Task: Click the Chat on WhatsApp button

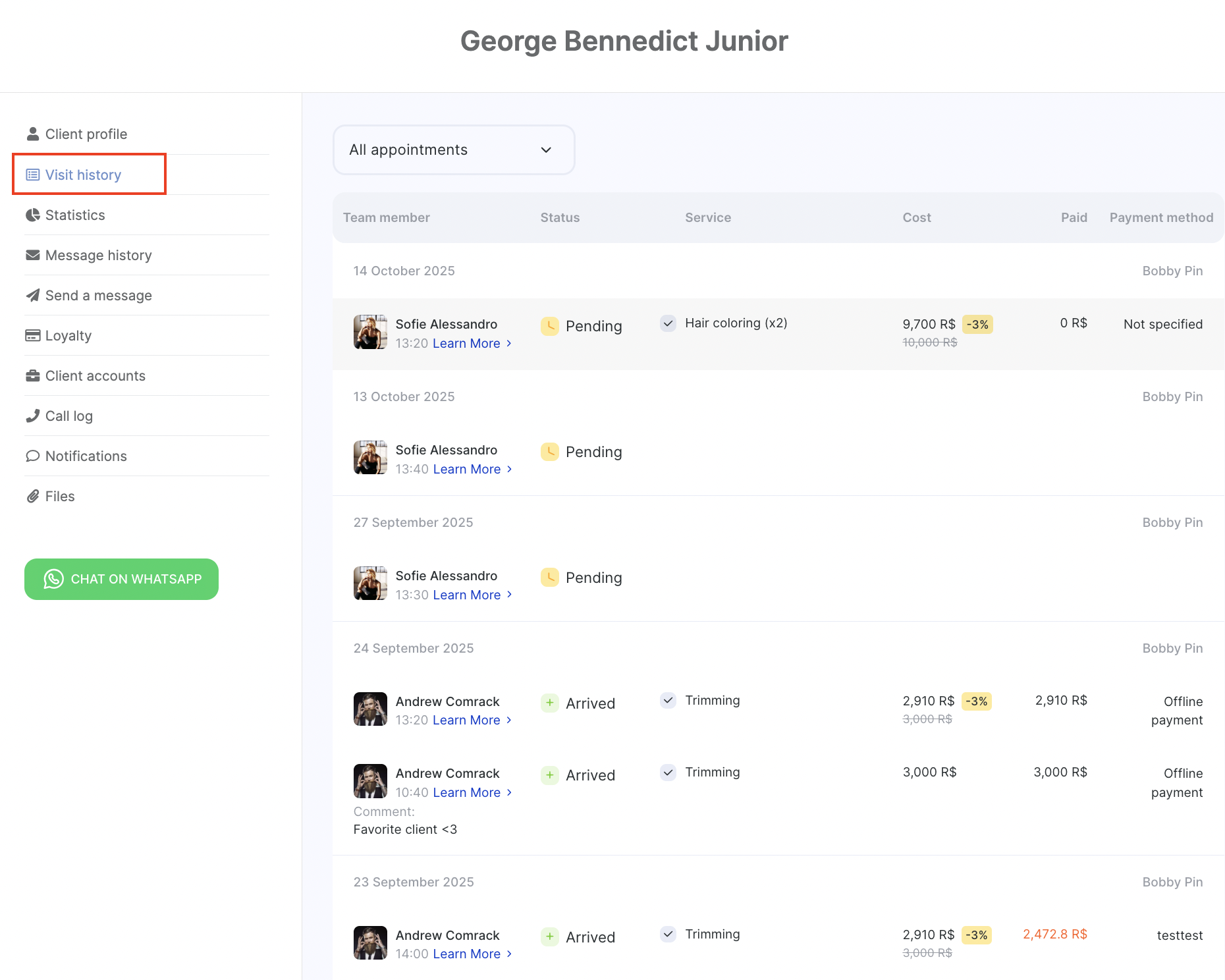Action: (121, 579)
